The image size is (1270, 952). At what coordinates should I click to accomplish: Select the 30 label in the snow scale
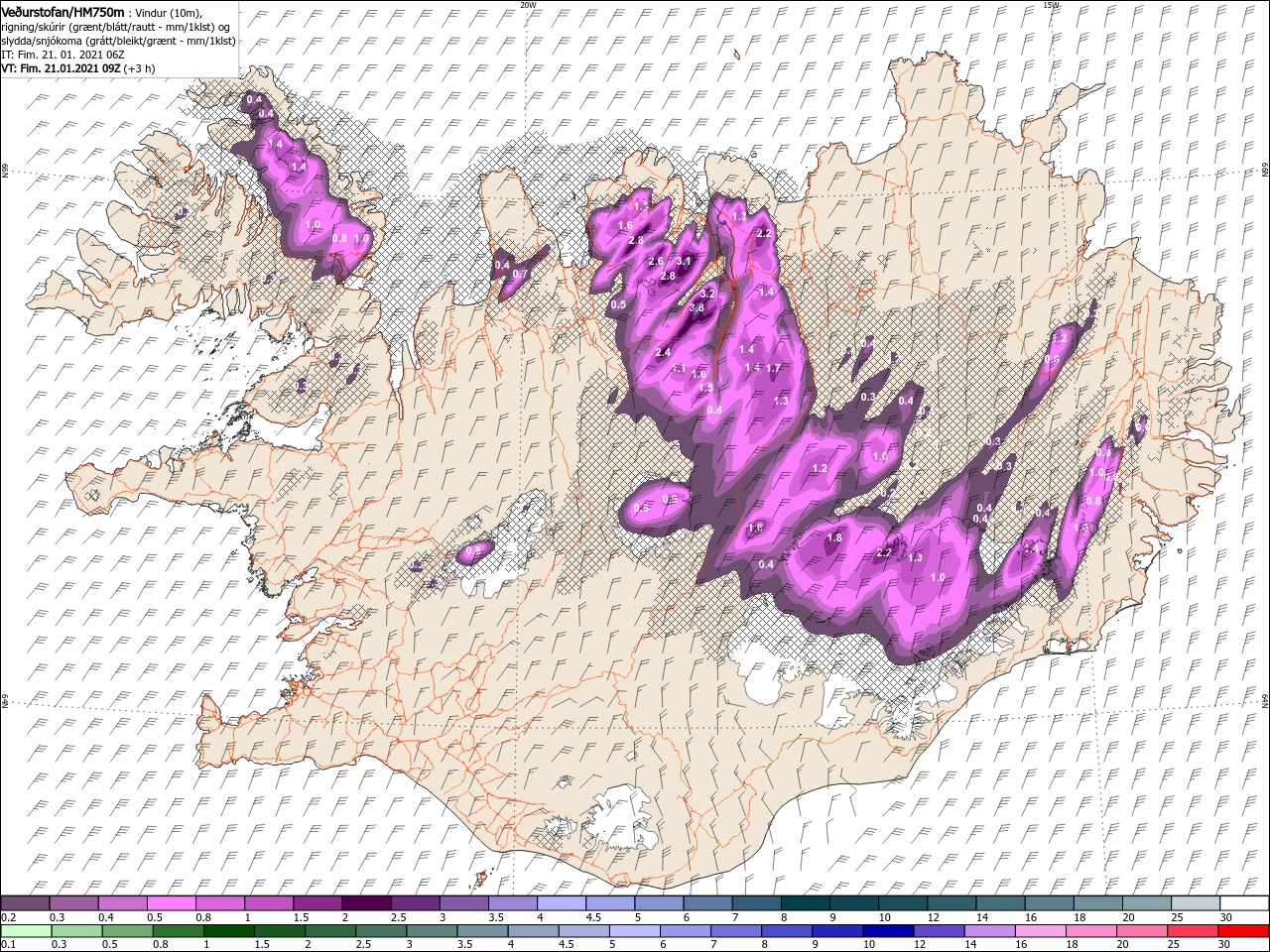pyautogui.click(x=1225, y=917)
